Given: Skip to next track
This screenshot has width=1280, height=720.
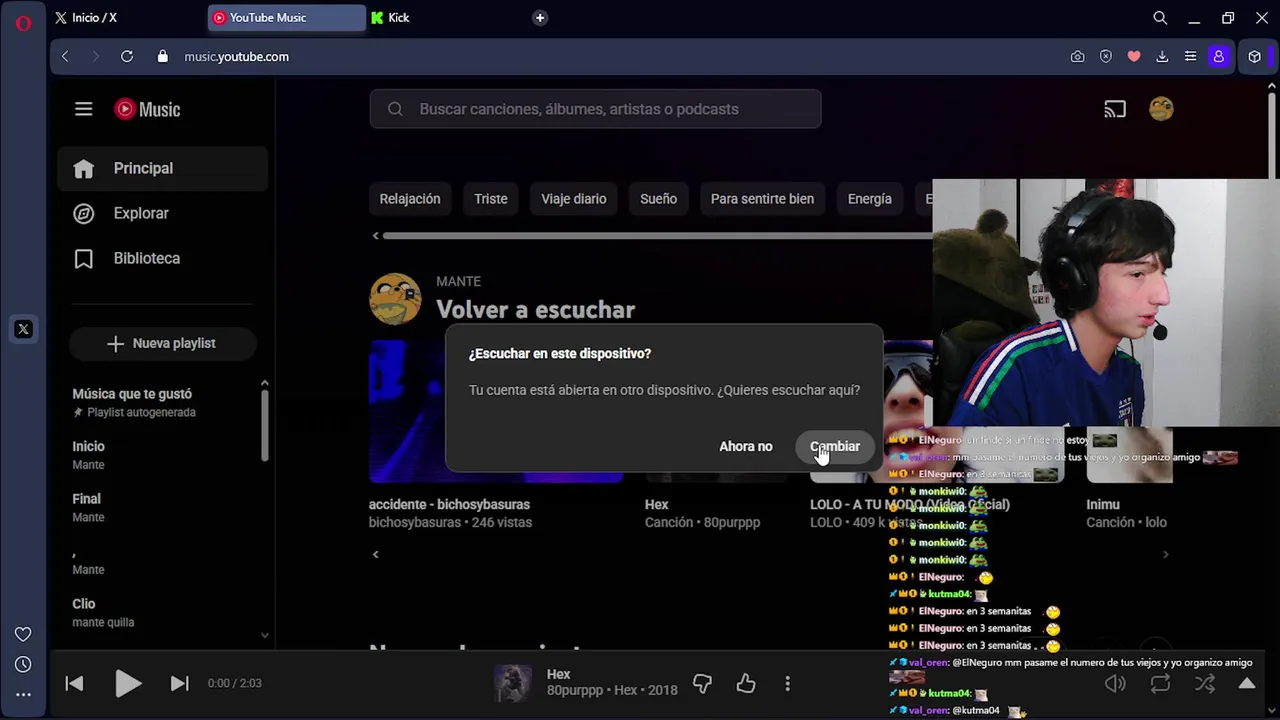Looking at the screenshot, I should pos(179,683).
